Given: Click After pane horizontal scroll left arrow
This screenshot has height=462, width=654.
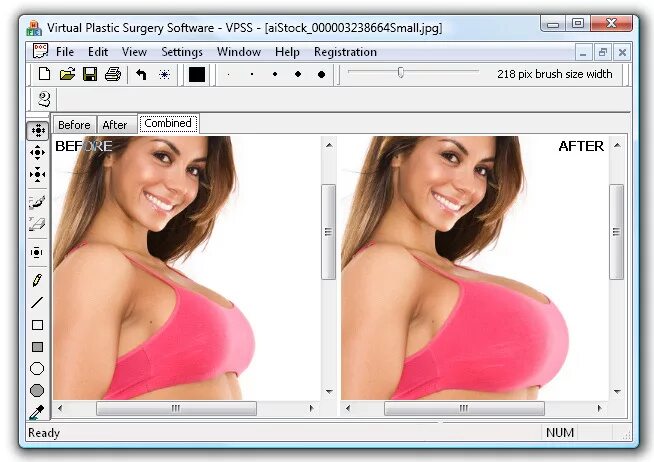Looking at the screenshot, I should (348, 408).
